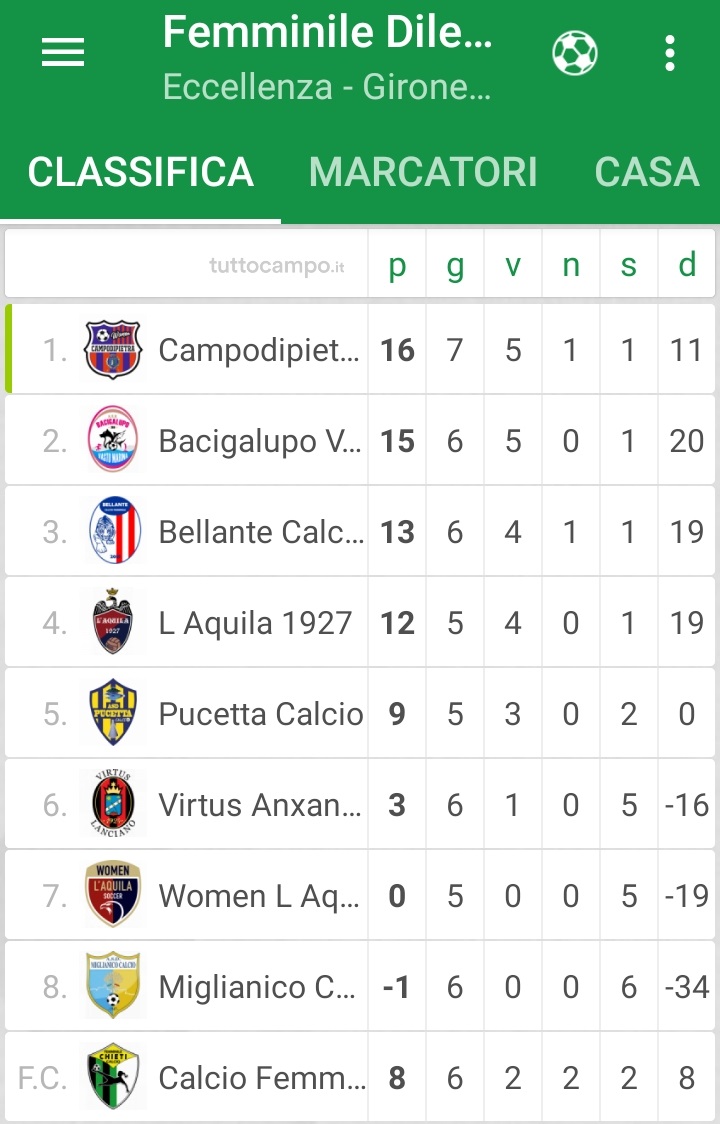Tap the Miglianico Calcio shield logo
720x1124 pixels.
113,986
